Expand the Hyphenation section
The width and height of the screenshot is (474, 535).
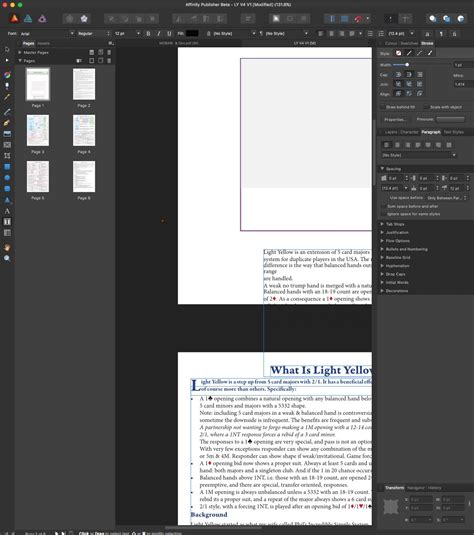[x=382, y=266]
